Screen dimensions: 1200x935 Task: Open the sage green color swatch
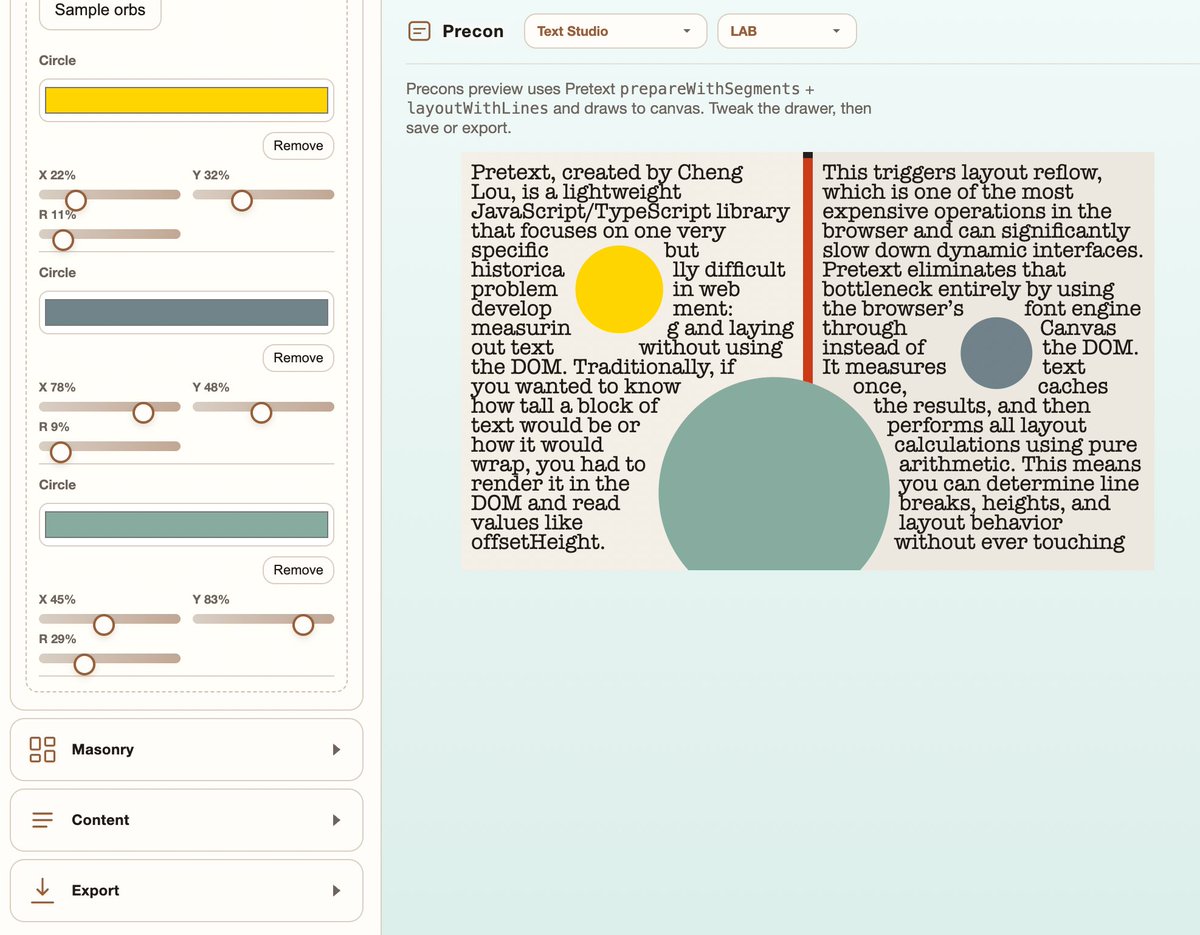click(187, 524)
